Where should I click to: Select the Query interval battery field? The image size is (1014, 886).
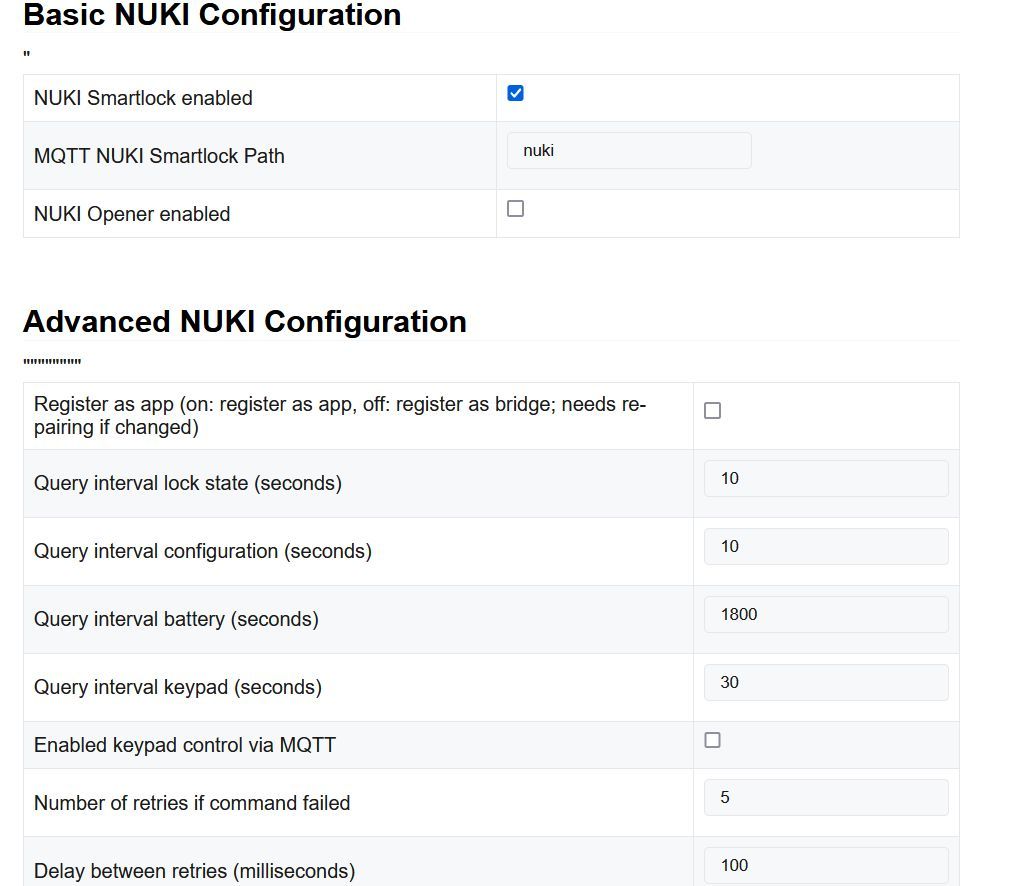(x=826, y=614)
